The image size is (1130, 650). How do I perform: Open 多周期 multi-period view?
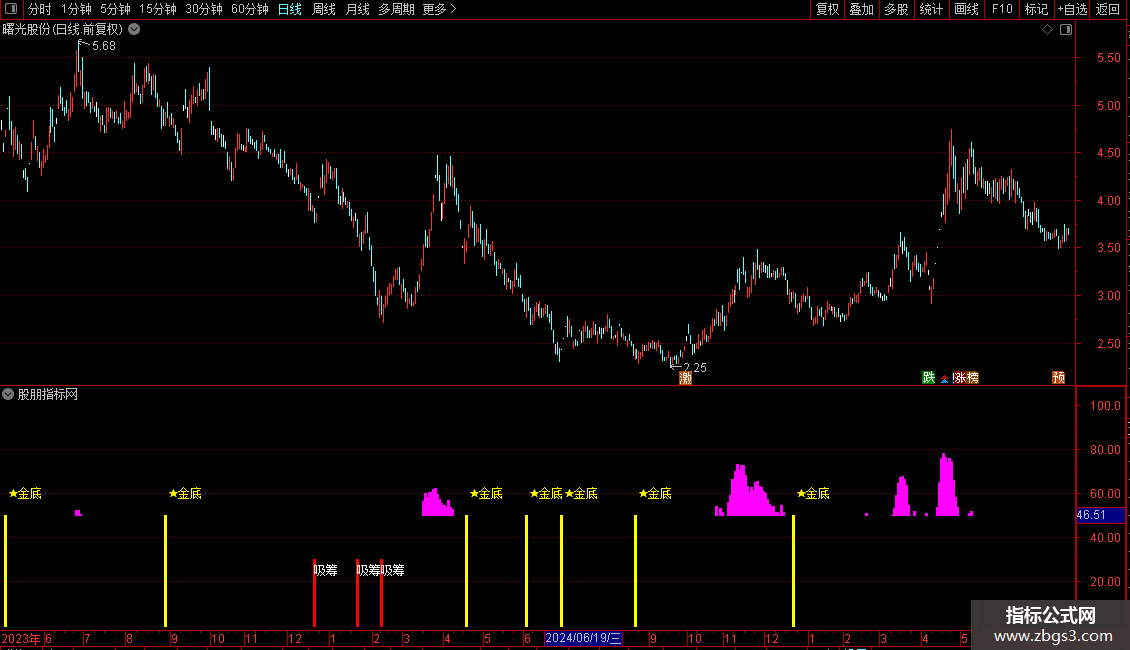coord(396,9)
